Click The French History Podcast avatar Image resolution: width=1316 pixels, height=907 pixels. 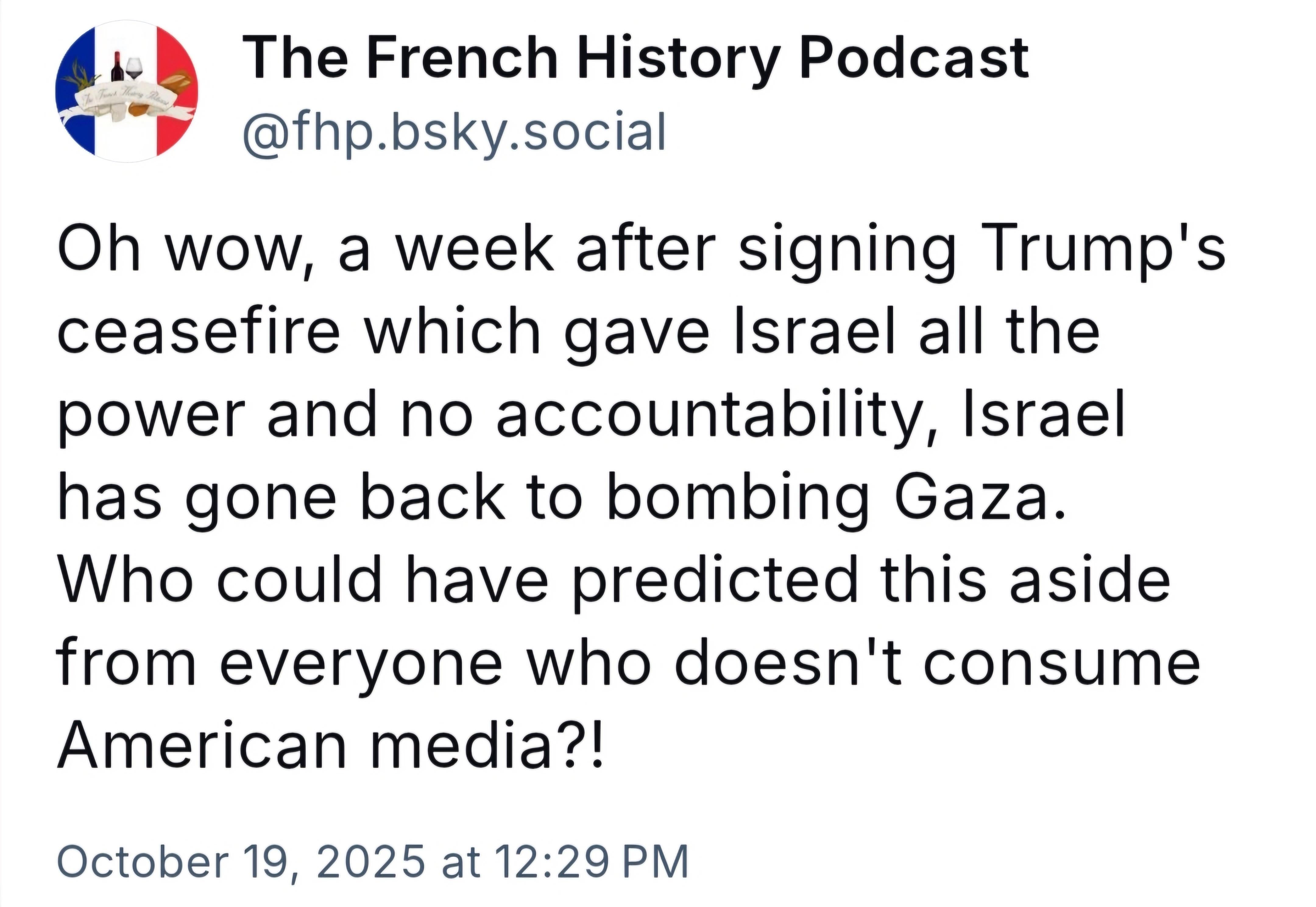click(127, 91)
